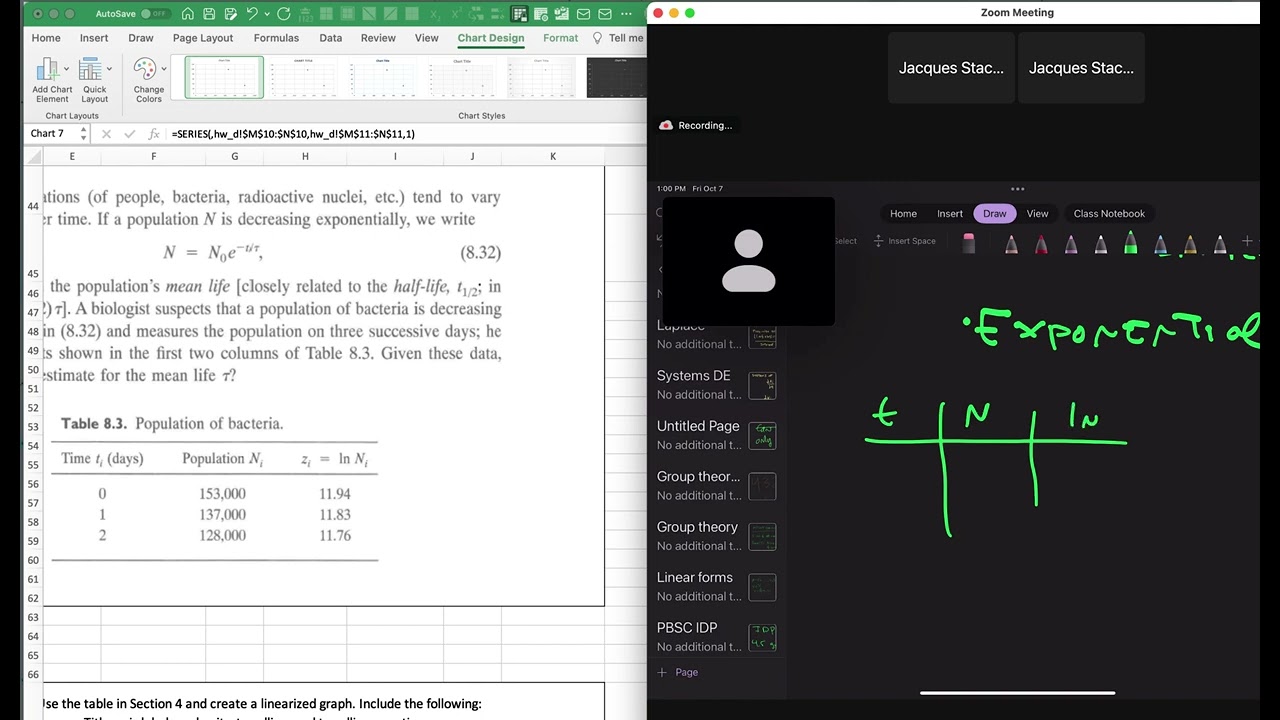
Task: Click the Recording indicator in Zoom
Action: [696, 125]
